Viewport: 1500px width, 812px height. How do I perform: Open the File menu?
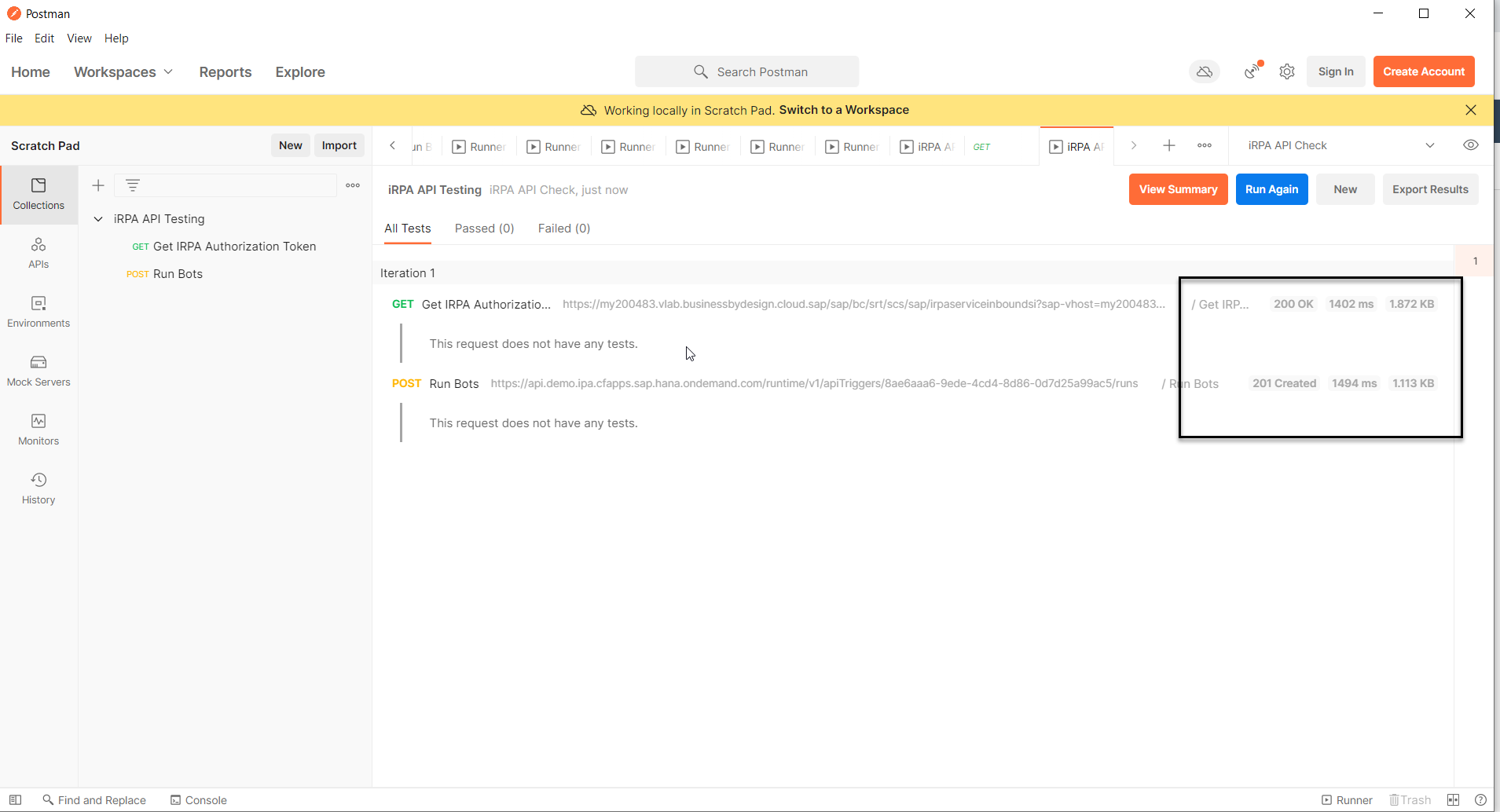(x=14, y=38)
